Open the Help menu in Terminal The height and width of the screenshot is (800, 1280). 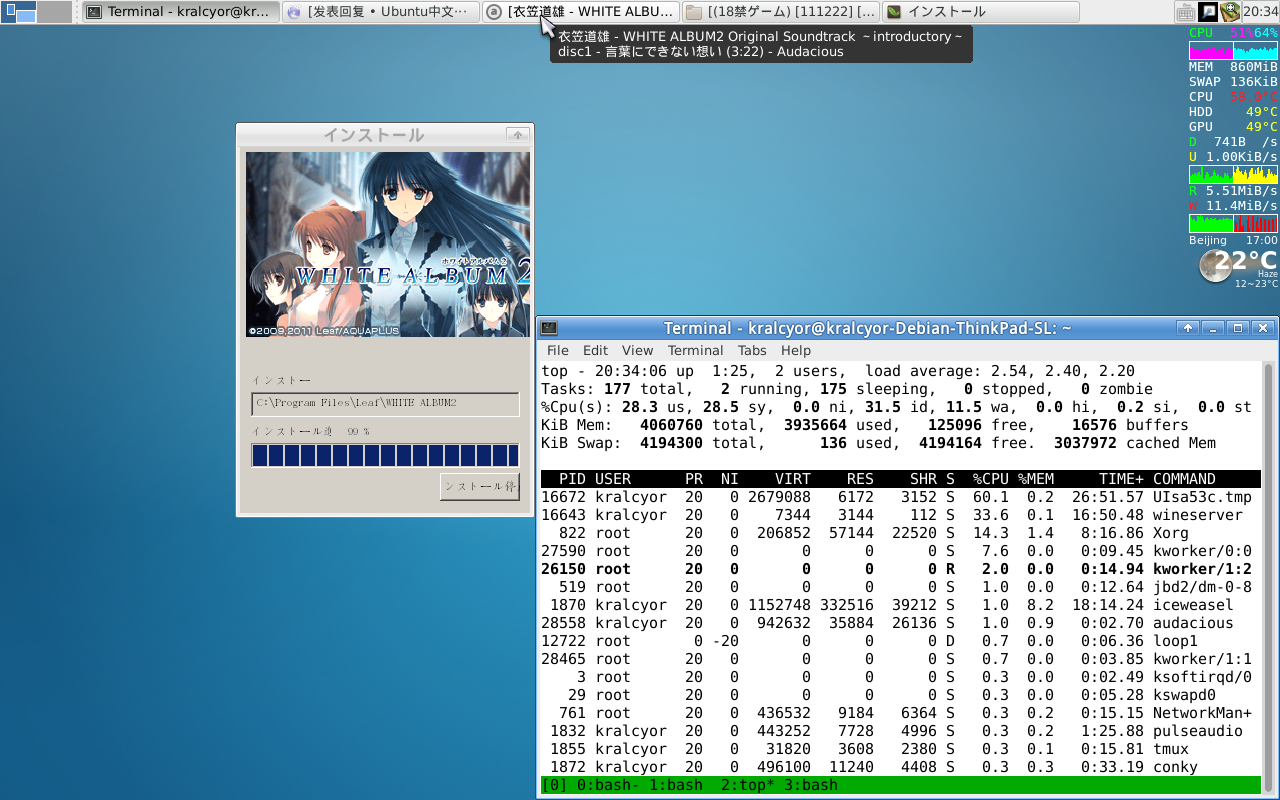[796, 350]
